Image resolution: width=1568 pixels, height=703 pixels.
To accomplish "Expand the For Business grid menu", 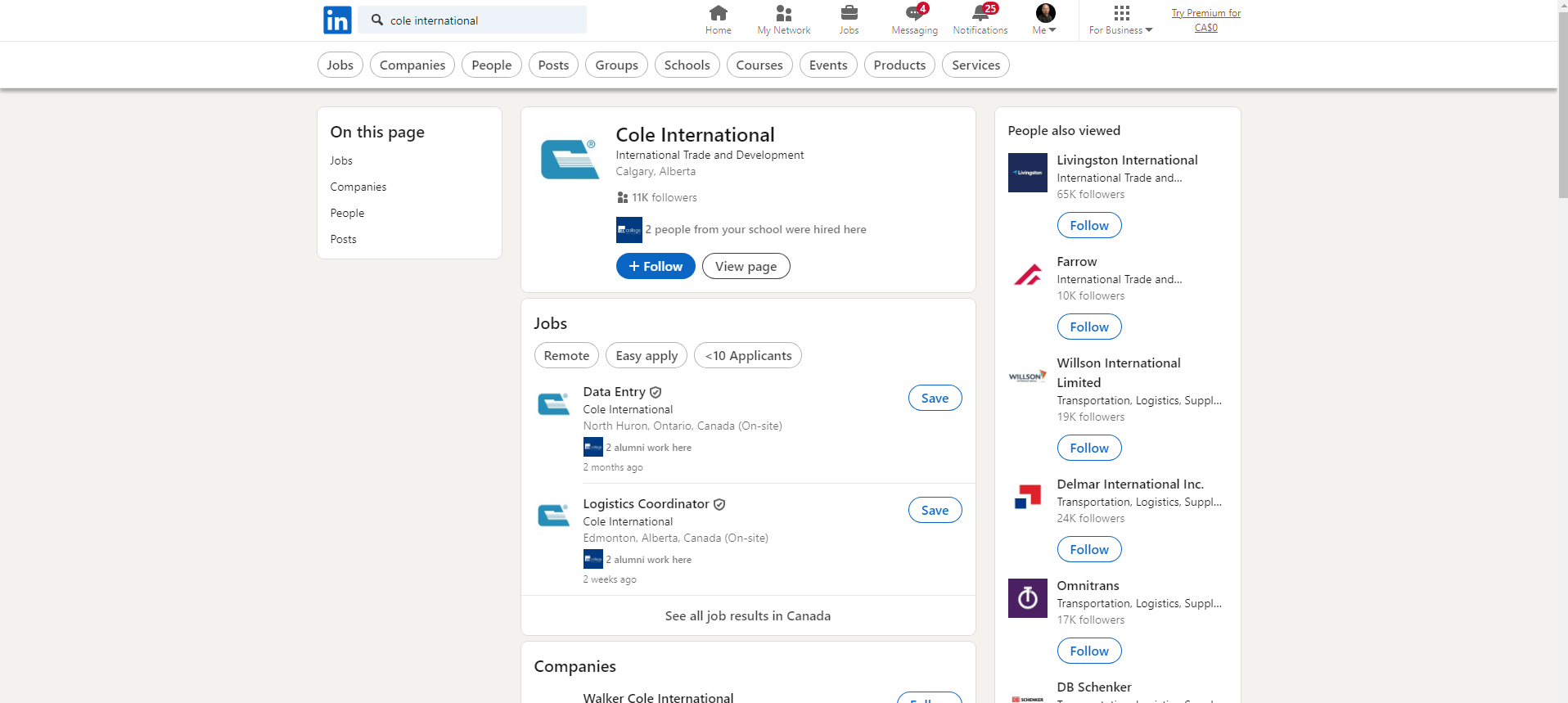I will [x=1120, y=20].
